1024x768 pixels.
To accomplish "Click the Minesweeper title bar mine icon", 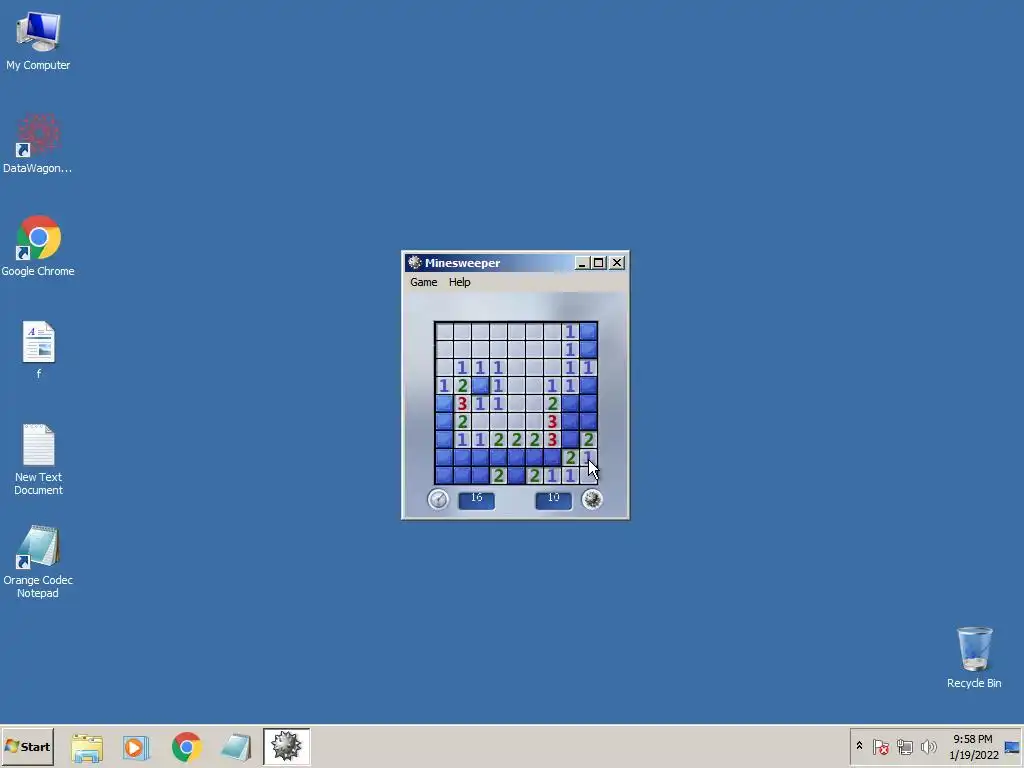I will click(x=414, y=263).
